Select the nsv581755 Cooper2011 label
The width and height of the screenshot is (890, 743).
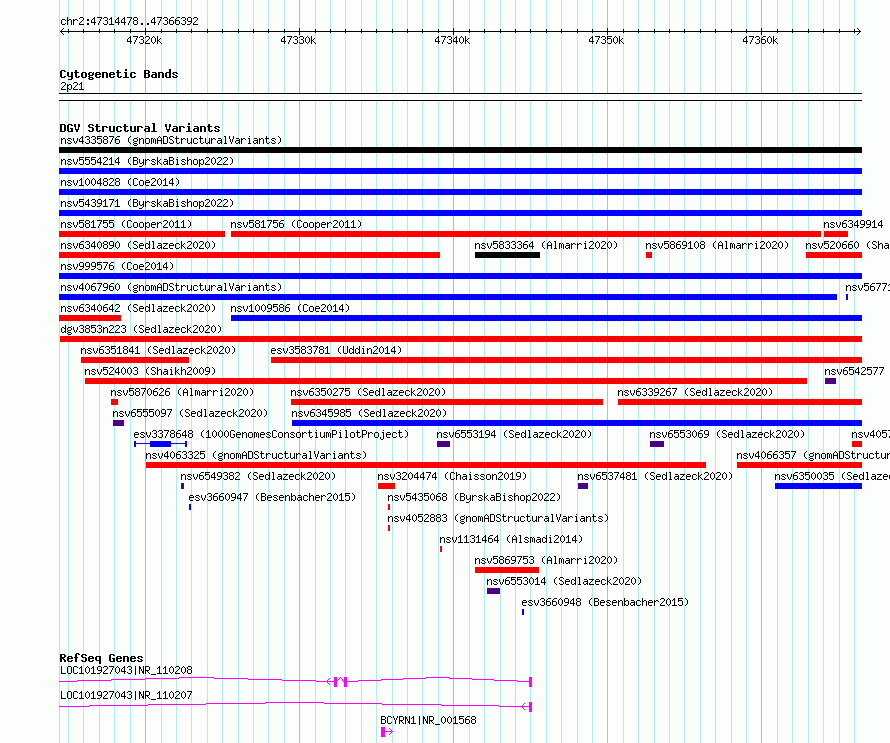click(x=126, y=224)
